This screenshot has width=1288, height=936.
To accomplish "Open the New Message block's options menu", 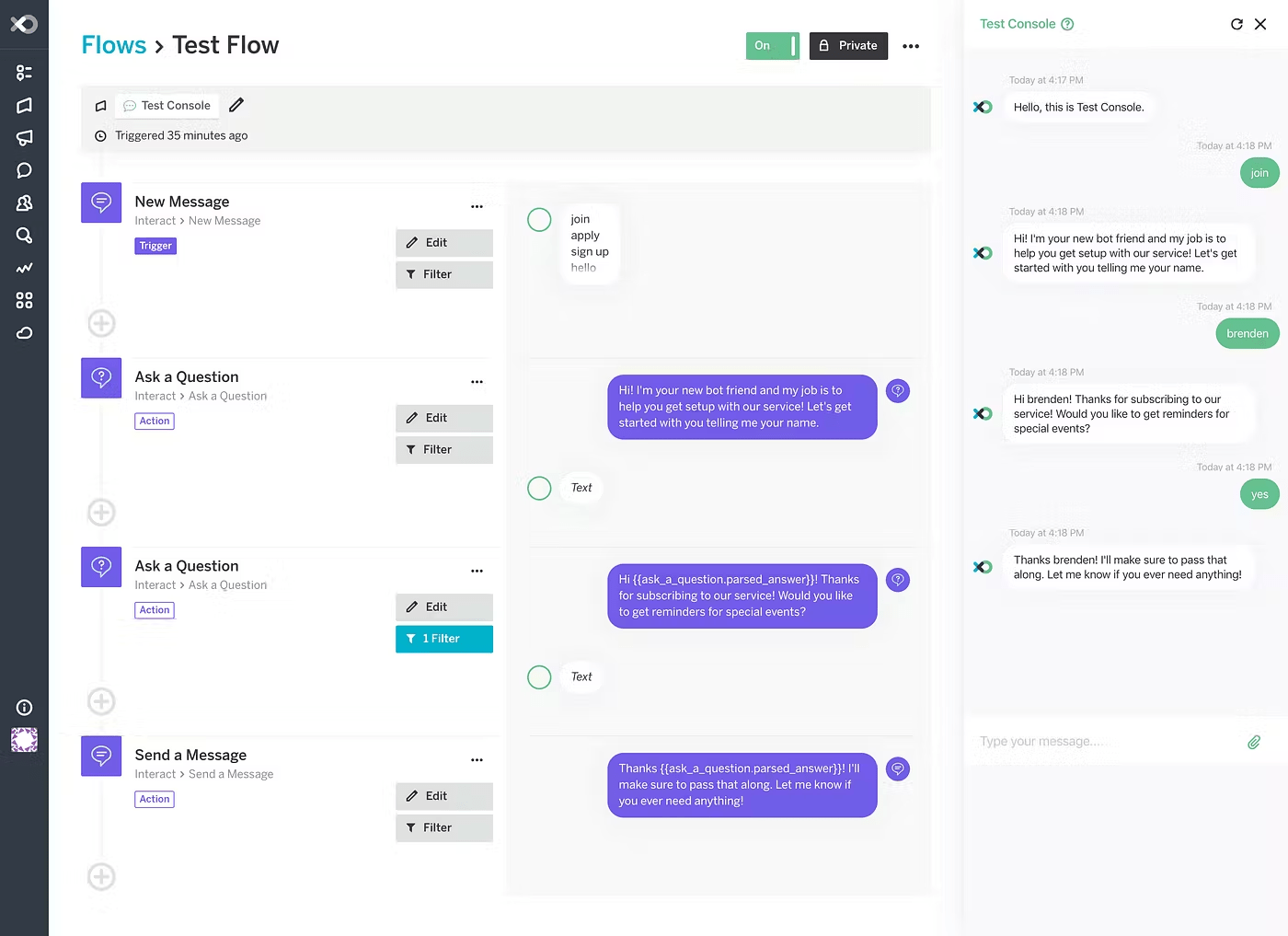I will pos(477,206).
